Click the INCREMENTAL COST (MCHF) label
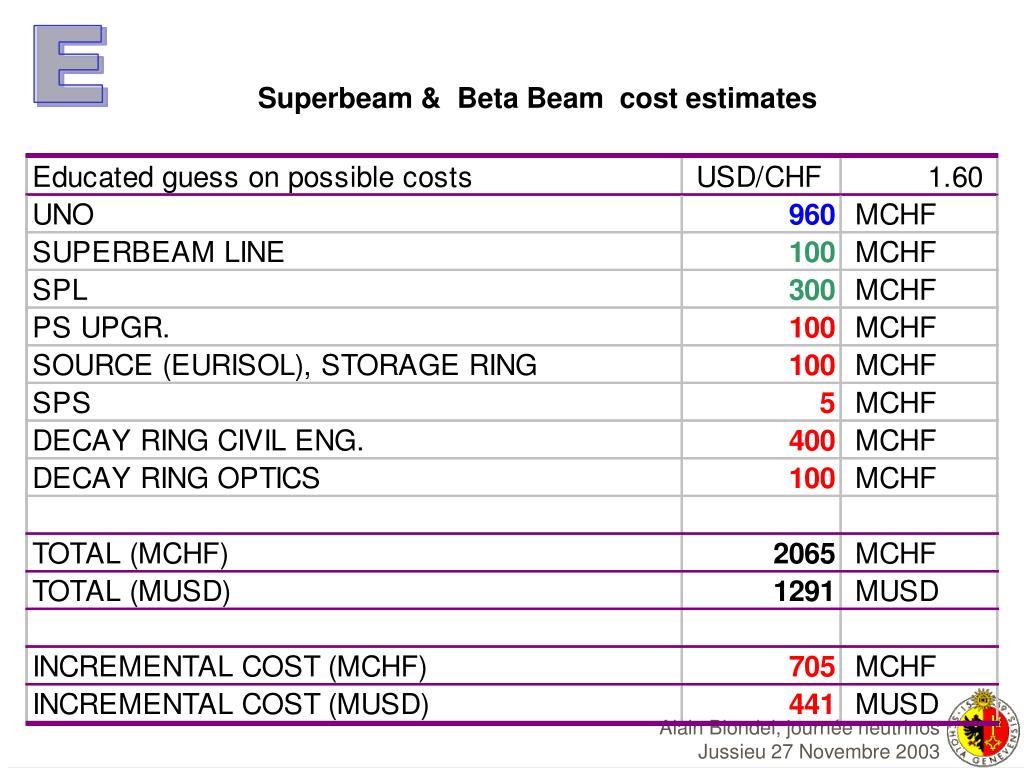Viewport: 1024px width, 768px height. (x=230, y=667)
